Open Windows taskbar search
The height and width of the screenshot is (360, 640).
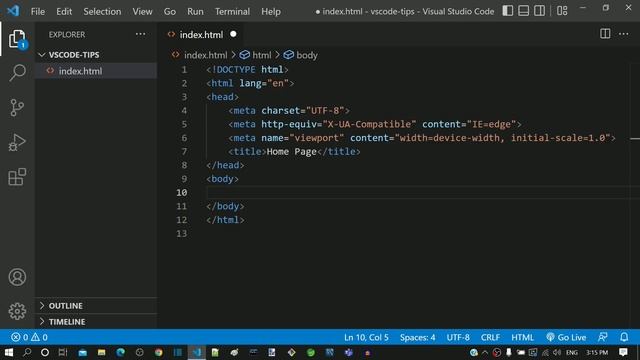click(27, 352)
